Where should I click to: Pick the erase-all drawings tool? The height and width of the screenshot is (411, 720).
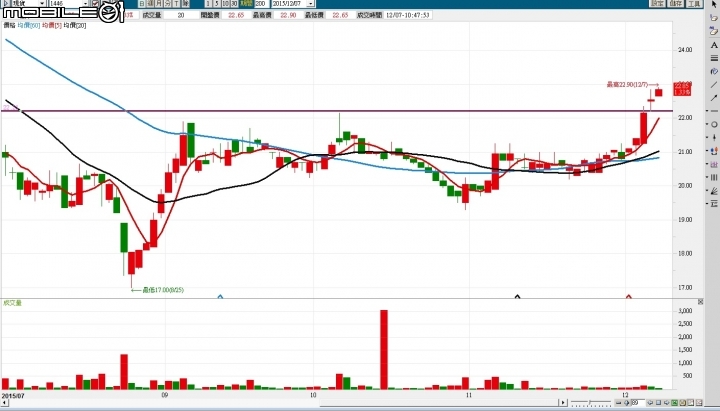click(714, 31)
